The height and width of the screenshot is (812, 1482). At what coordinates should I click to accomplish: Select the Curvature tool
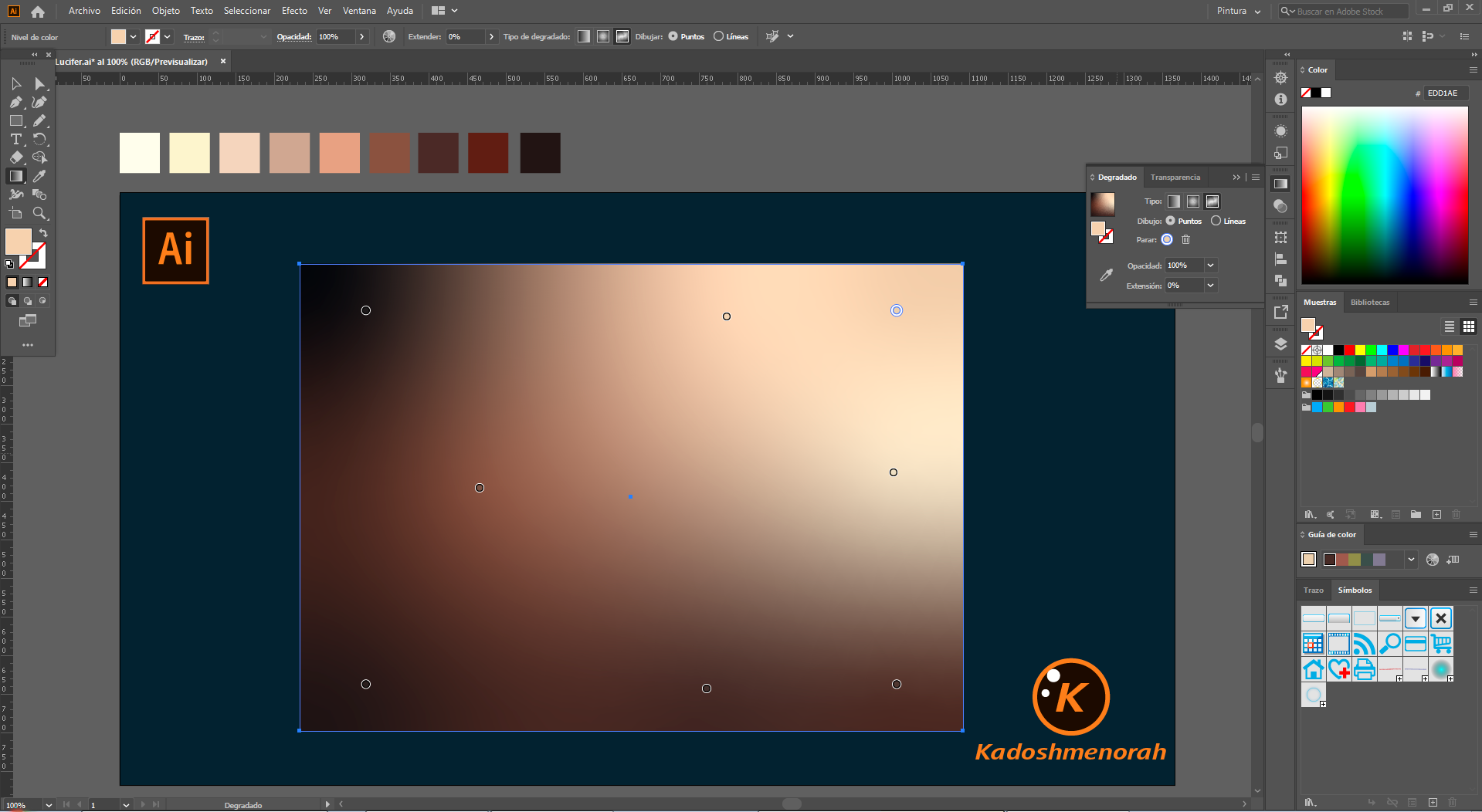(39, 102)
